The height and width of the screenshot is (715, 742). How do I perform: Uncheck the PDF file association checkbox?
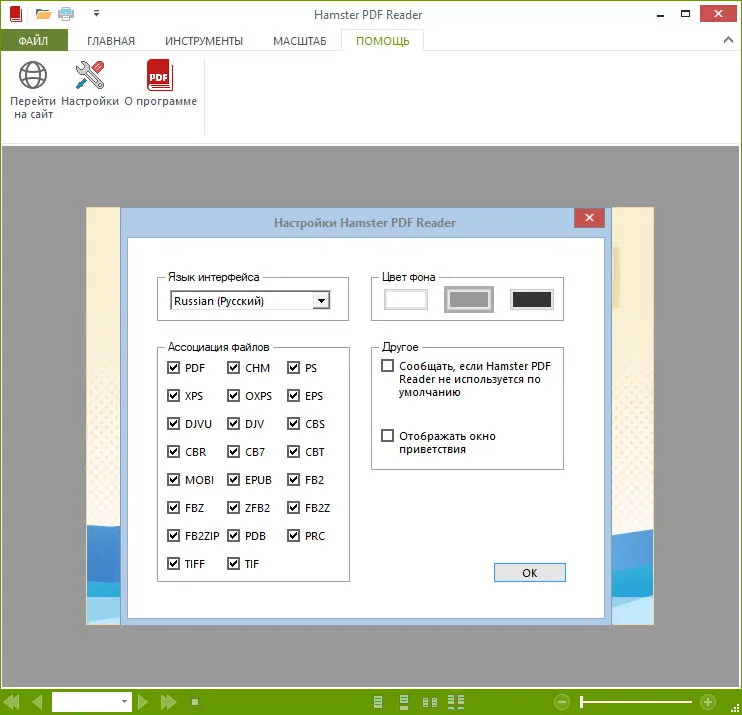[173, 368]
